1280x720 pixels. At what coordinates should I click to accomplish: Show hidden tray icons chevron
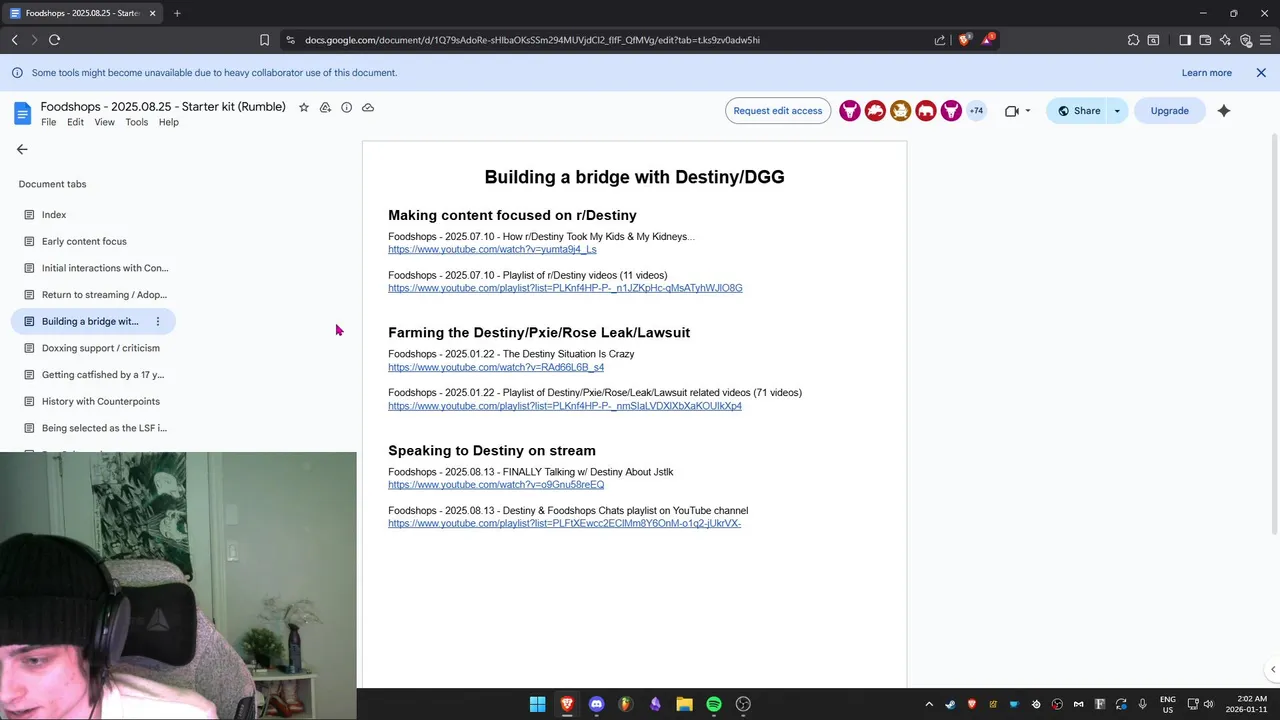[929, 704]
